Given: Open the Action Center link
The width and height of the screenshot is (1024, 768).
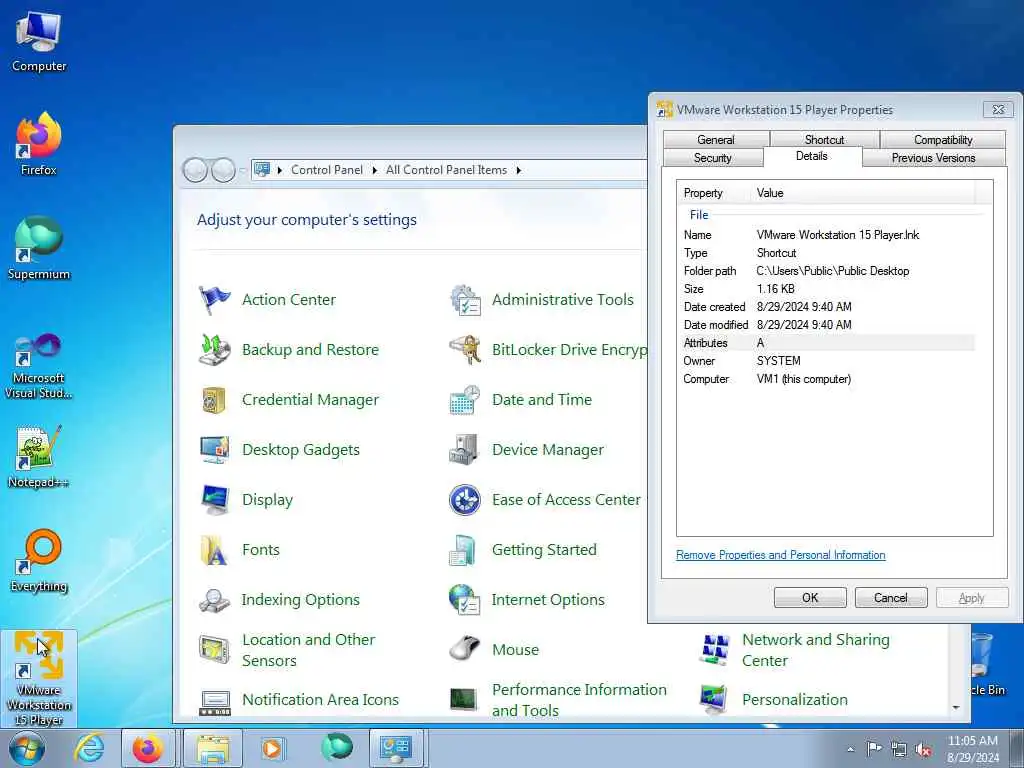Looking at the screenshot, I should (289, 300).
